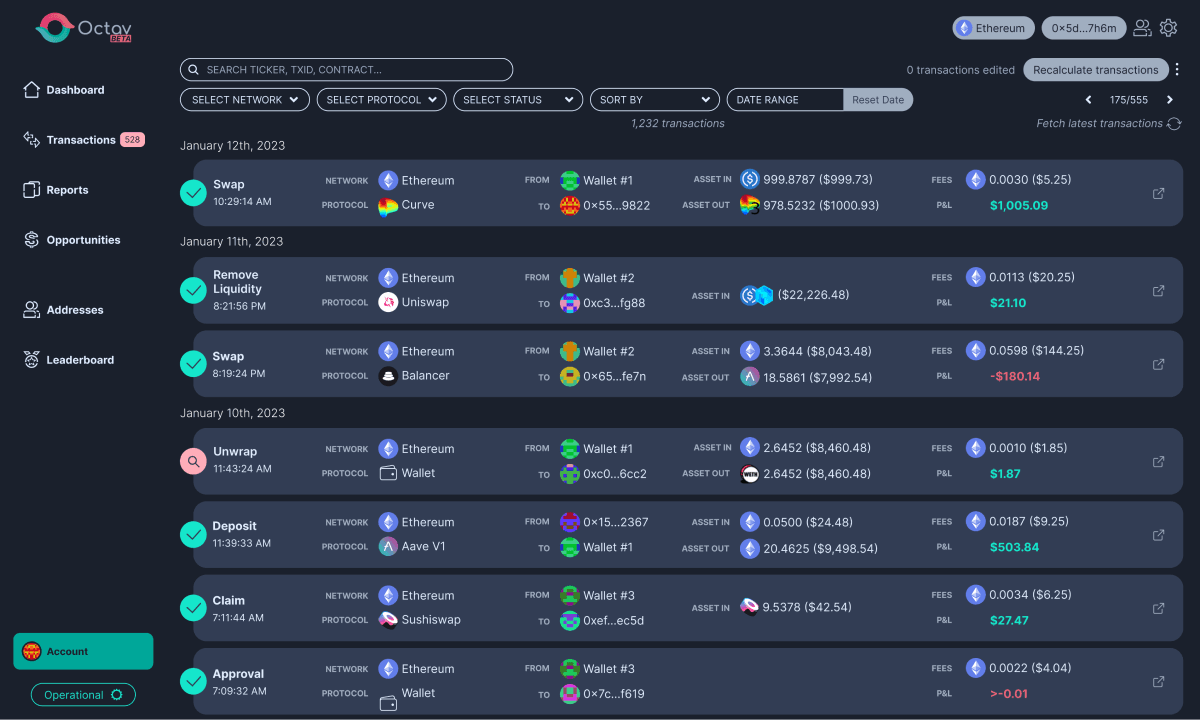
Task: Click the 175/555 page indicator
Action: (x=1129, y=100)
